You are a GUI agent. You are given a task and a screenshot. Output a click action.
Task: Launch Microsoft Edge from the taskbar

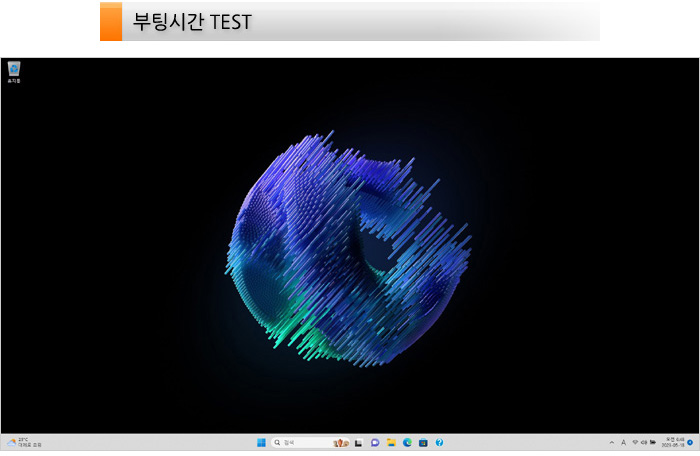[x=407, y=443]
